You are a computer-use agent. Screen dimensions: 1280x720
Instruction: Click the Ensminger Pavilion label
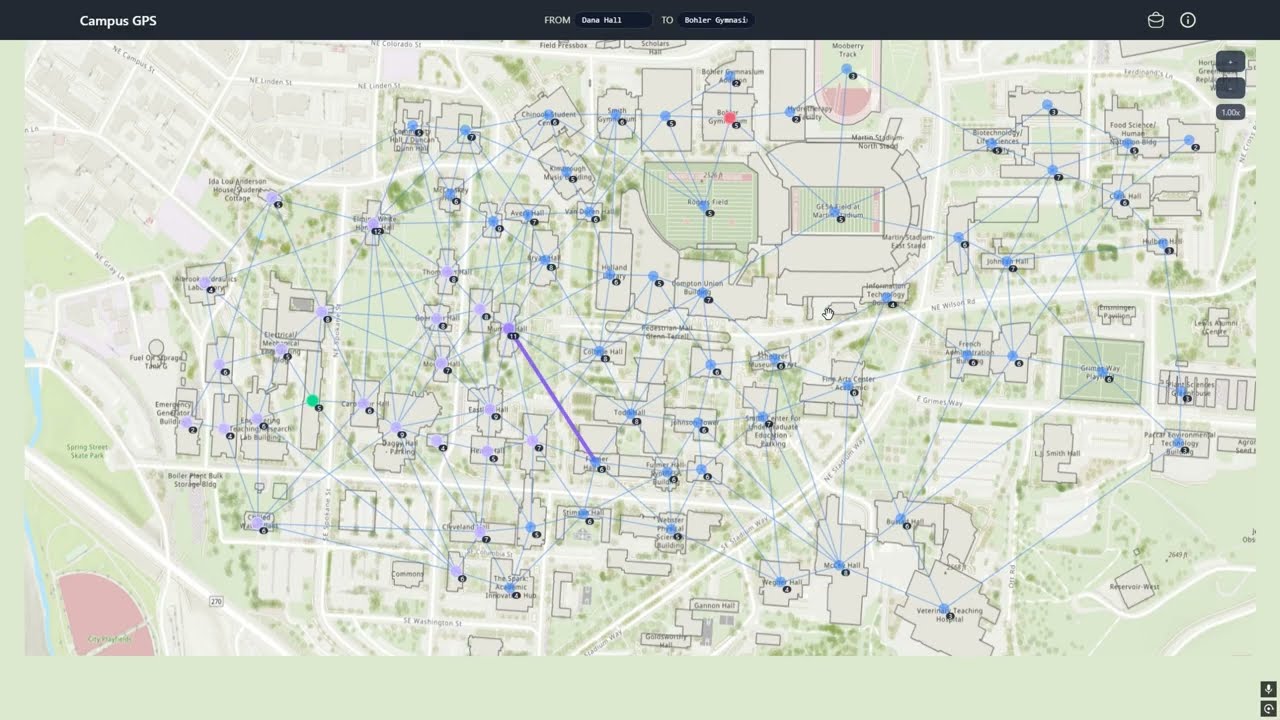[x=1117, y=311]
